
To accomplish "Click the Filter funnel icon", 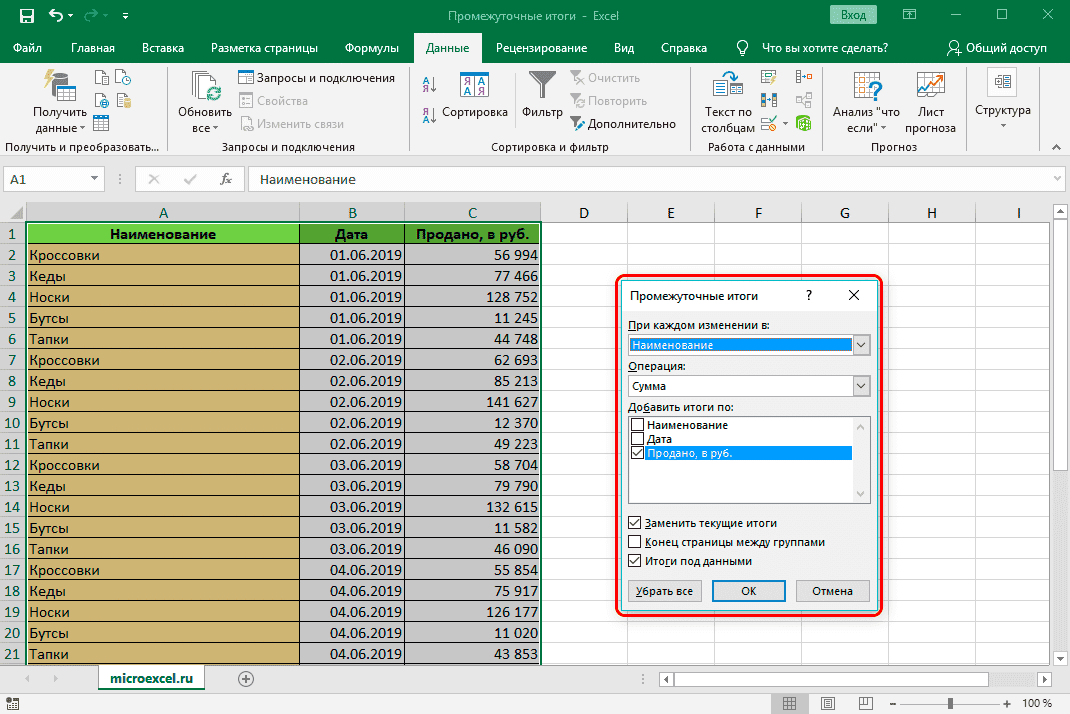I will (x=543, y=86).
